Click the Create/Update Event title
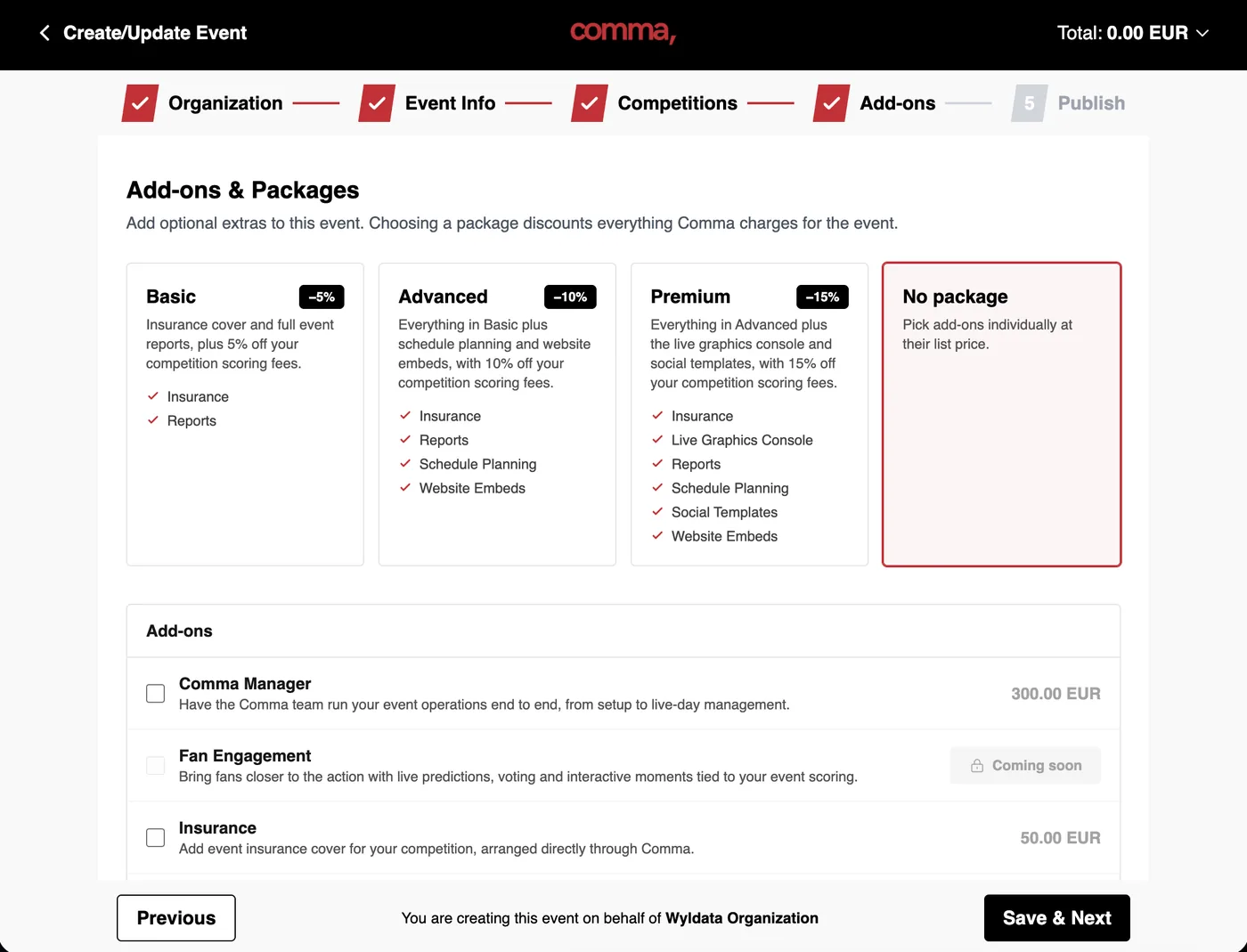 tap(155, 33)
